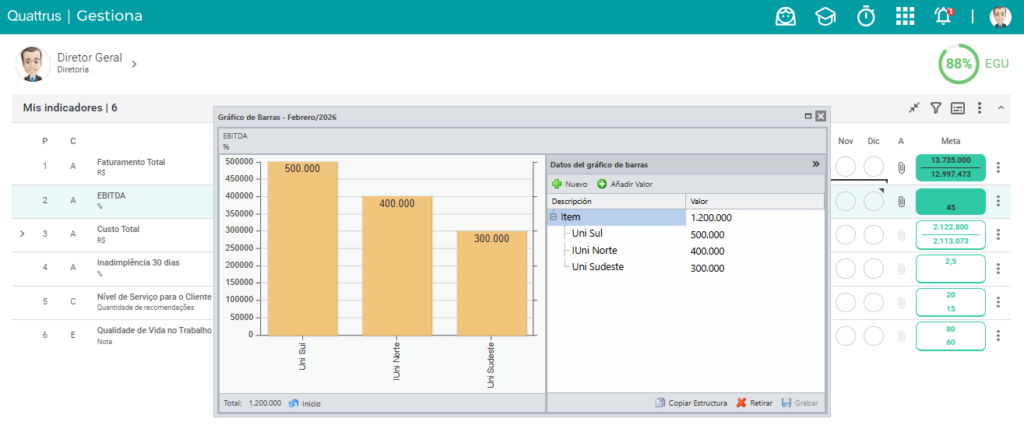This screenshot has width=1024, height=429.
Task: Expand the Custo Total row arrow
Action: [x=22, y=233]
